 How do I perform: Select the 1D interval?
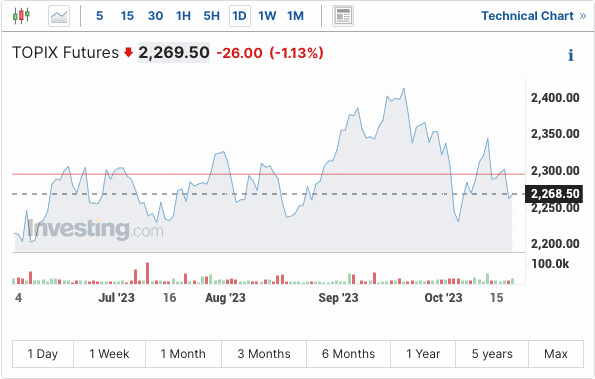click(239, 16)
